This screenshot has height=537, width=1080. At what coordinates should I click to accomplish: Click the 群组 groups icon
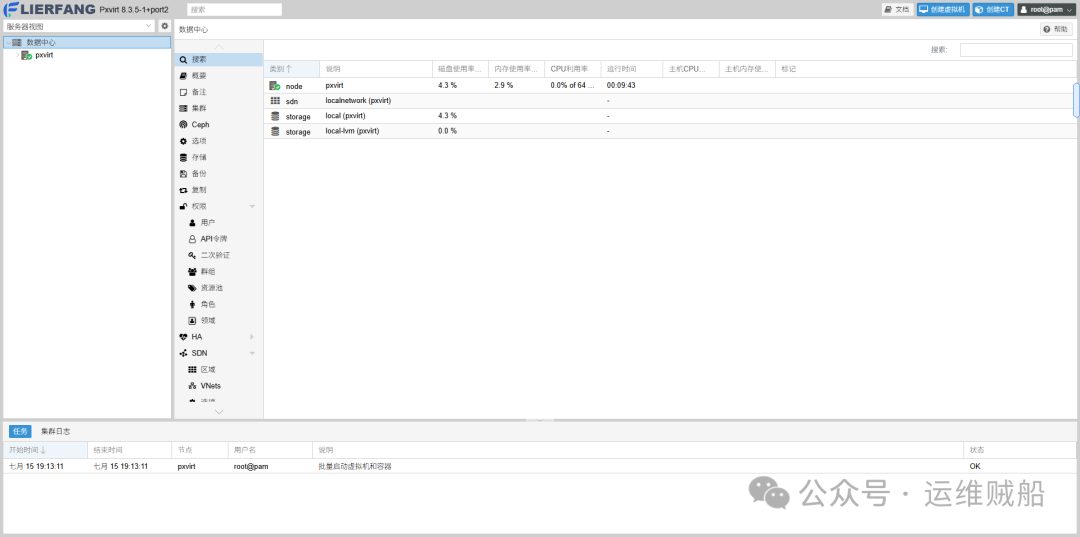[x=192, y=272]
